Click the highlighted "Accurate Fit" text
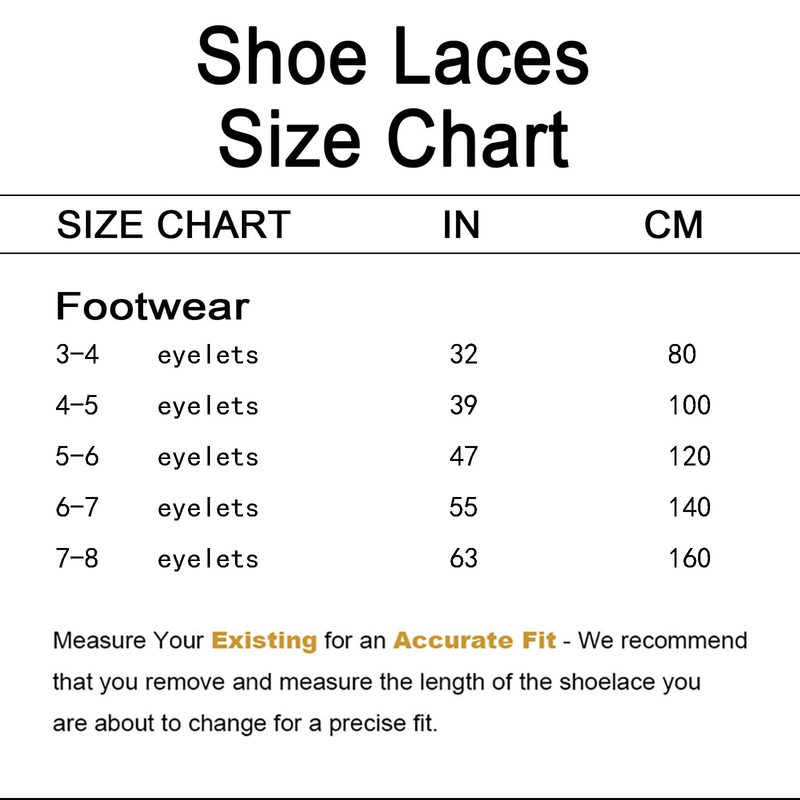This screenshot has width=800, height=800. pyautogui.click(x=474, y=640)
